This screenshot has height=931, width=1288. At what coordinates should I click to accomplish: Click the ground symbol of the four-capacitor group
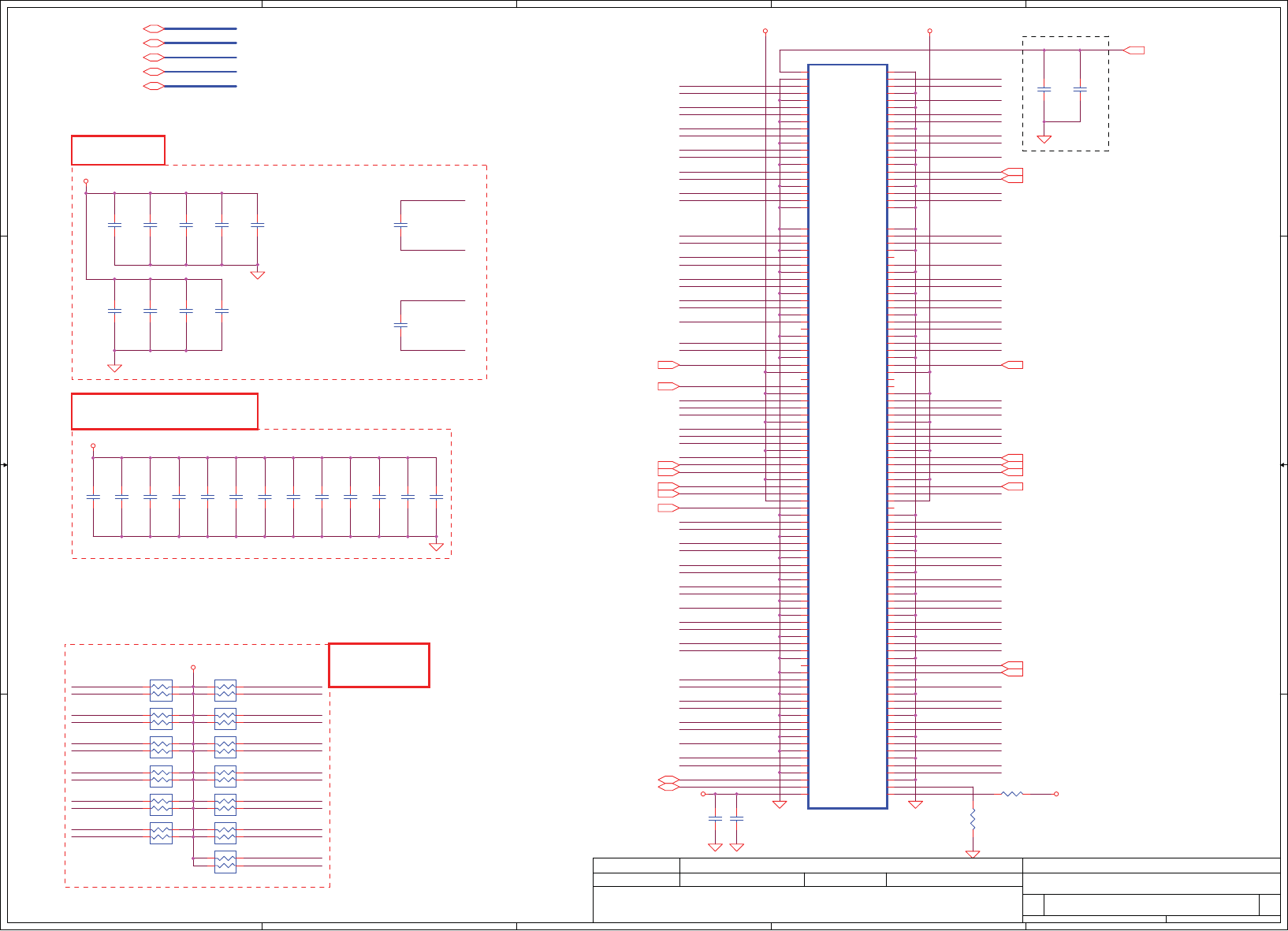[x=114, y=368]
